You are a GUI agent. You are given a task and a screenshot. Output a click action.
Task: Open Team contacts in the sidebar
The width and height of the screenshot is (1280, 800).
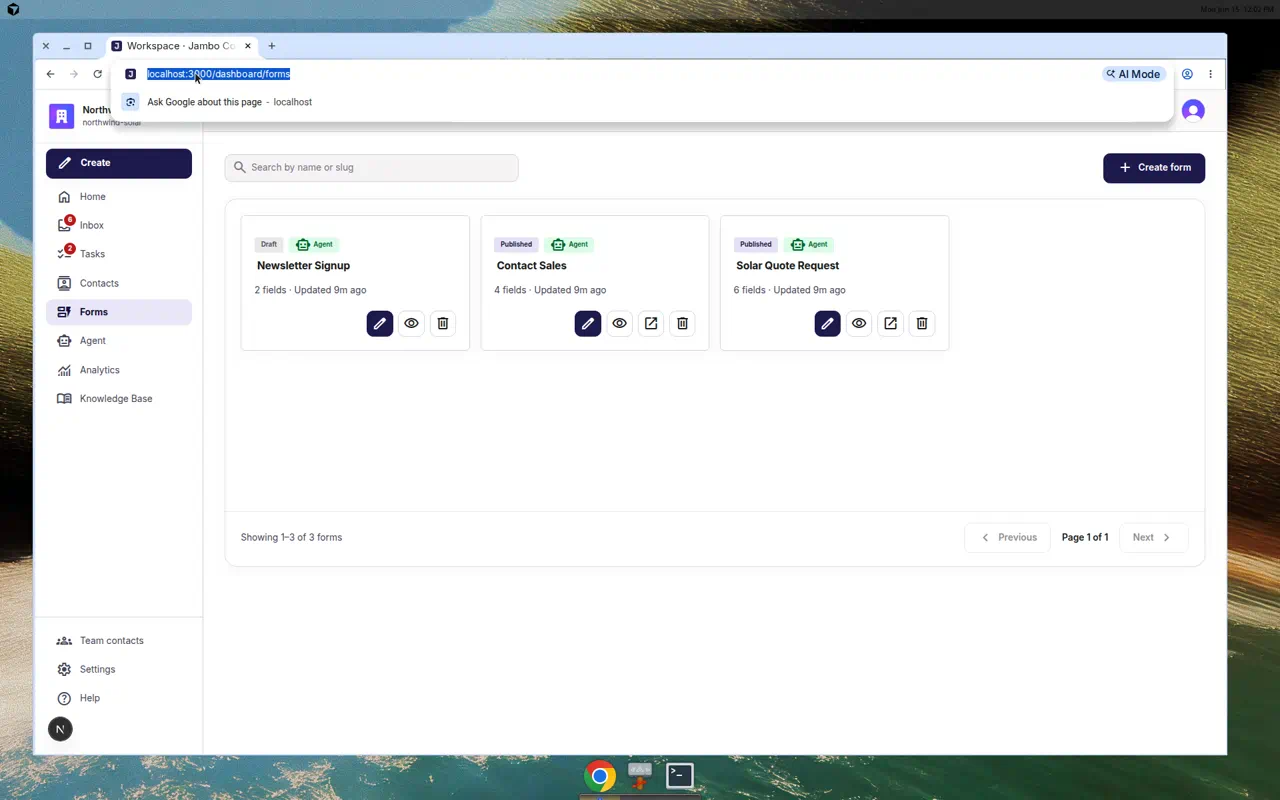pos(119,640)
